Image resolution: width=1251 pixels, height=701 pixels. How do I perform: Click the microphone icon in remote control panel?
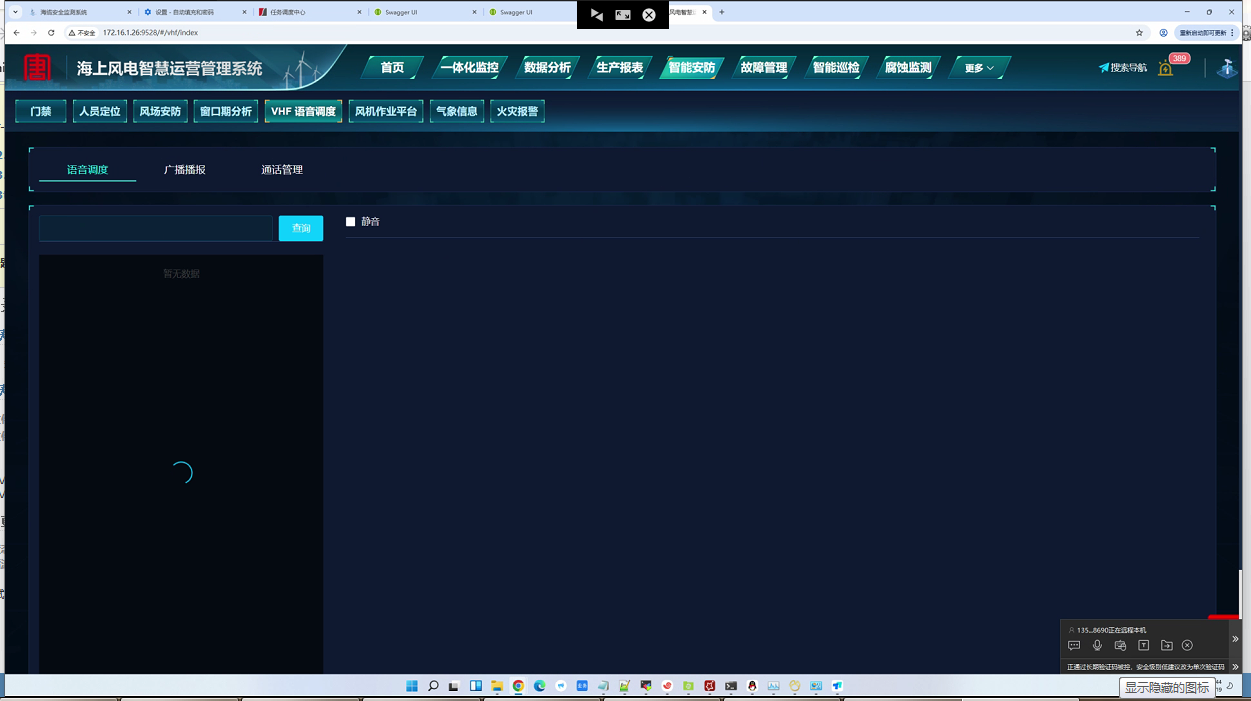tap(1097, 646)
